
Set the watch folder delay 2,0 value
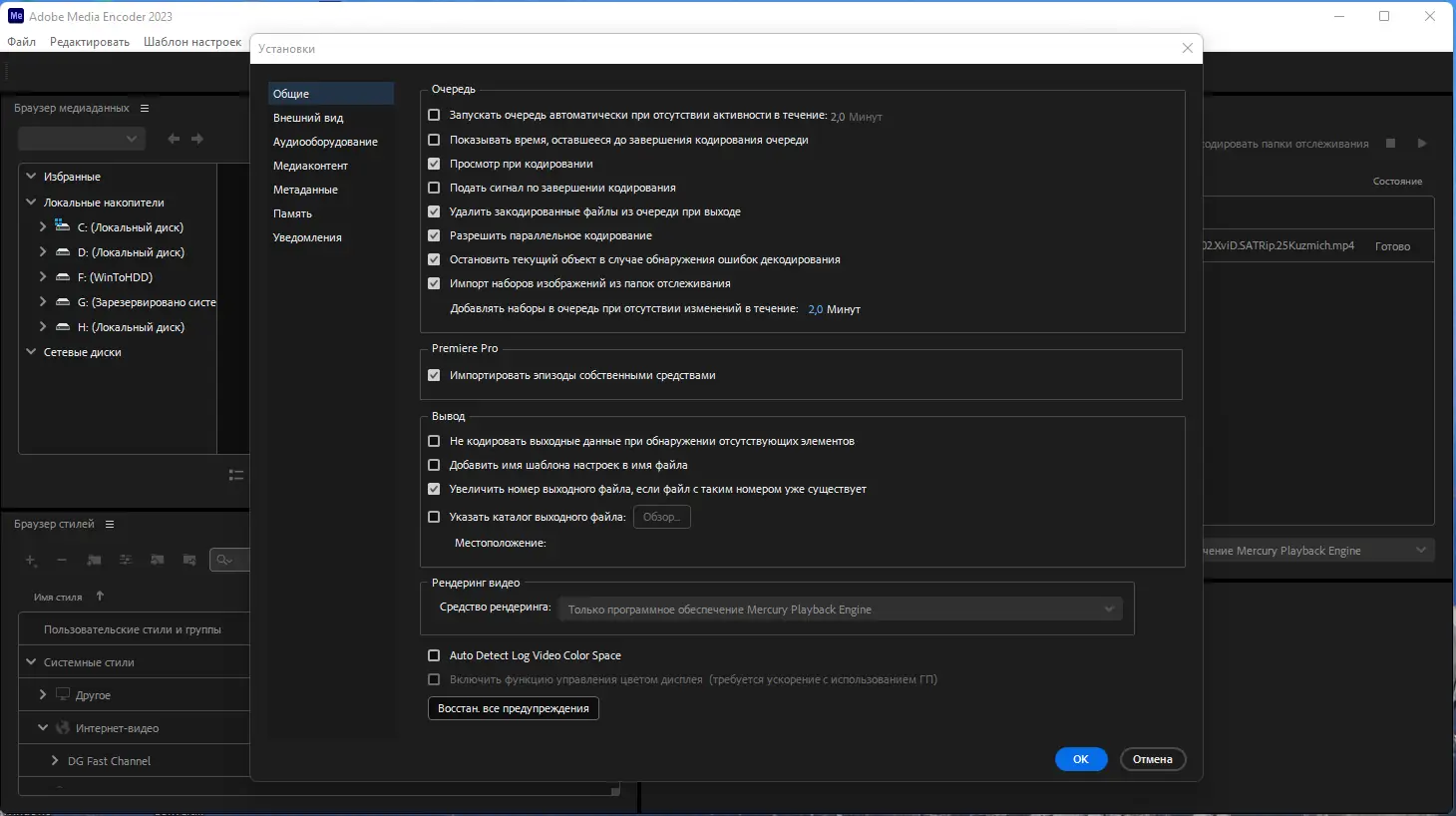[816, 309]
